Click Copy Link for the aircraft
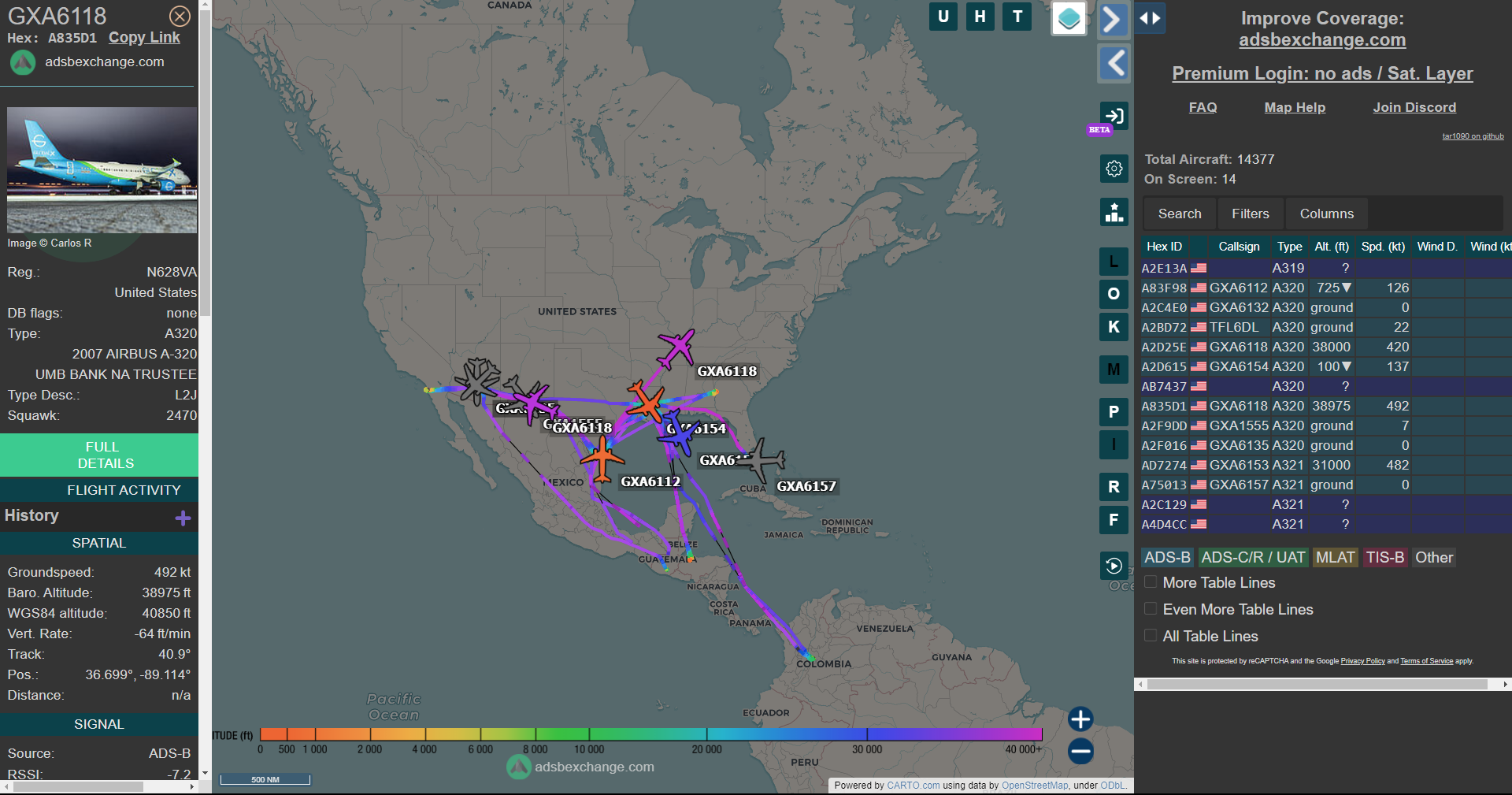The width and height of the screenshot is (1512, 795). tap(144, 37)
